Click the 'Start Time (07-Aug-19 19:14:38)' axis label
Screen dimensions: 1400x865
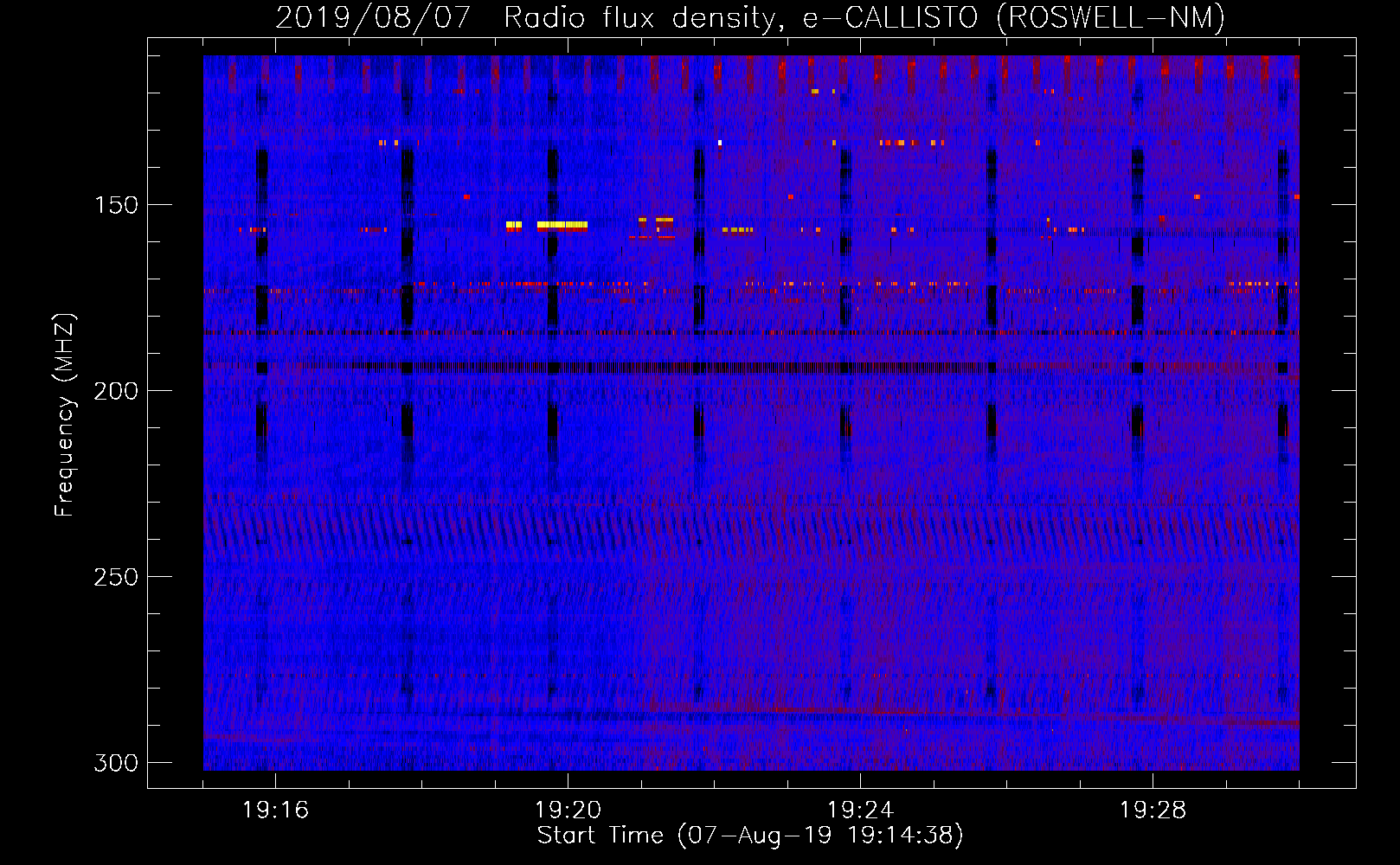point(750,836)
